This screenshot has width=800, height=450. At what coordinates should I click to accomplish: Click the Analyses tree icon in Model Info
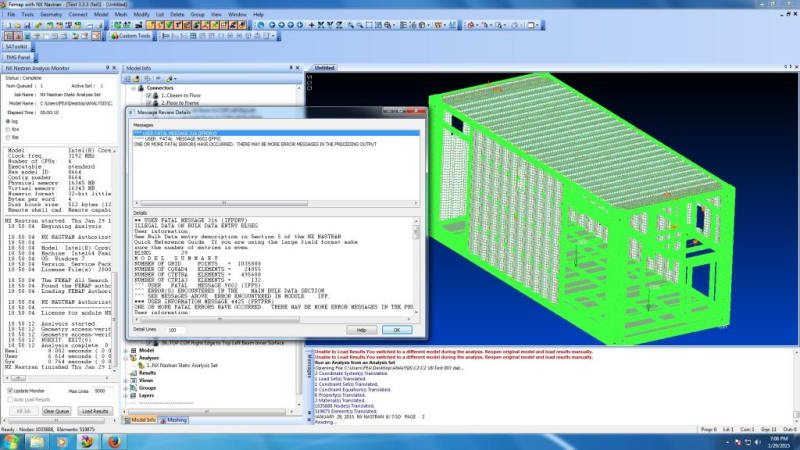(x=134, y=358)
